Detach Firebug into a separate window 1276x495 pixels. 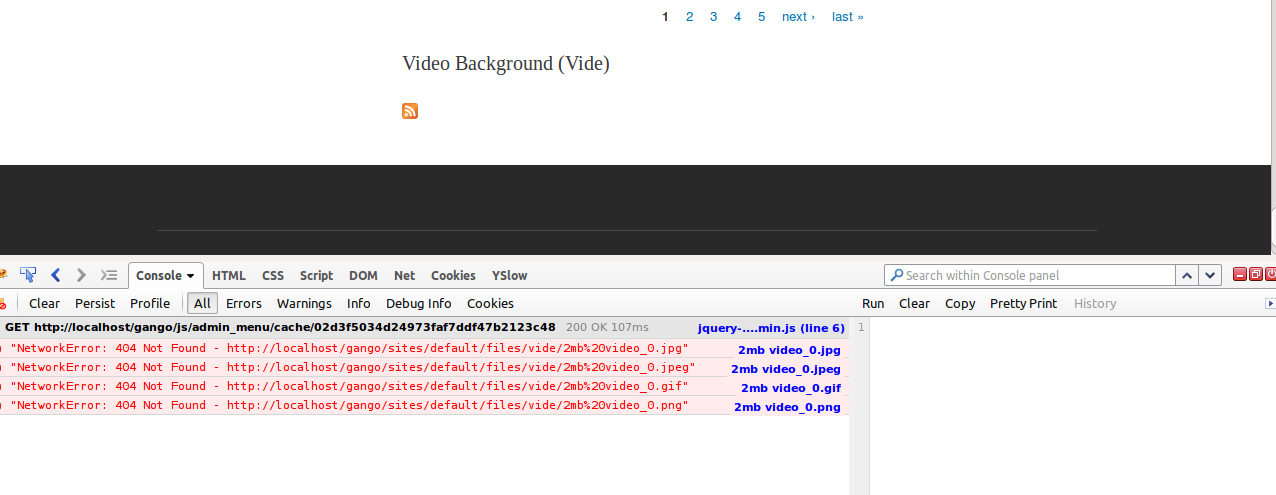tap(1256, 274)
